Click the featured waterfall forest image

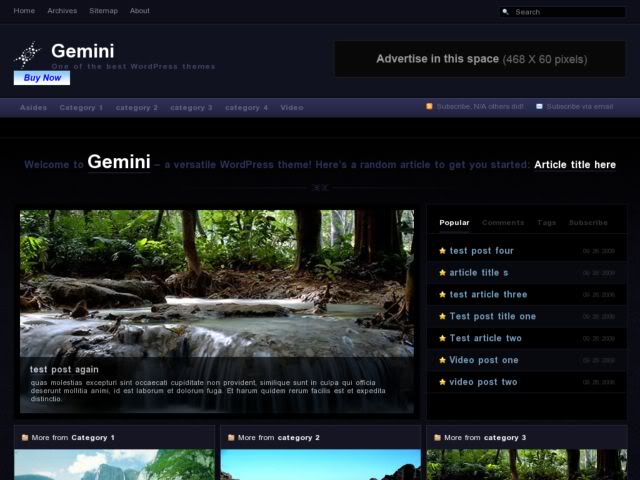tap(217, 280)
